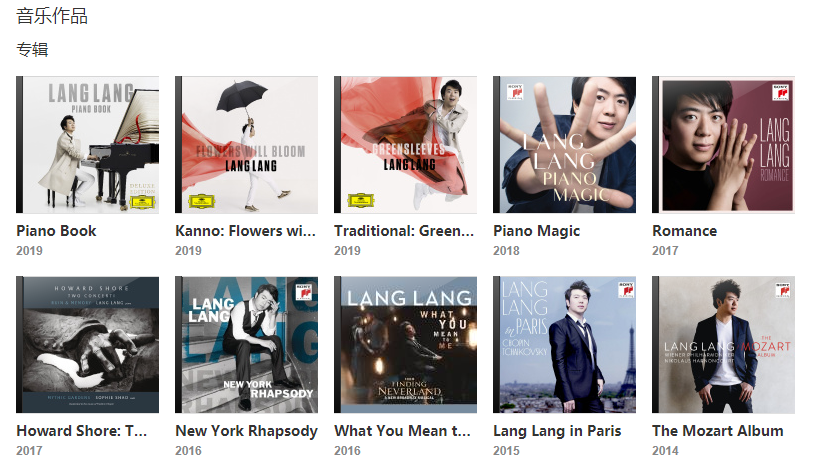Open Lang Lang in Paris cover

(564, 345)
